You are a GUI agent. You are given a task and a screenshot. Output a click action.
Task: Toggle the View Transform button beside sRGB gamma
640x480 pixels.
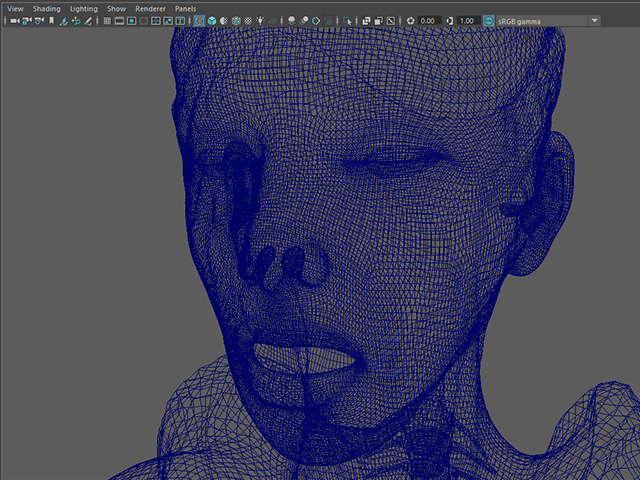coord(489,21)
